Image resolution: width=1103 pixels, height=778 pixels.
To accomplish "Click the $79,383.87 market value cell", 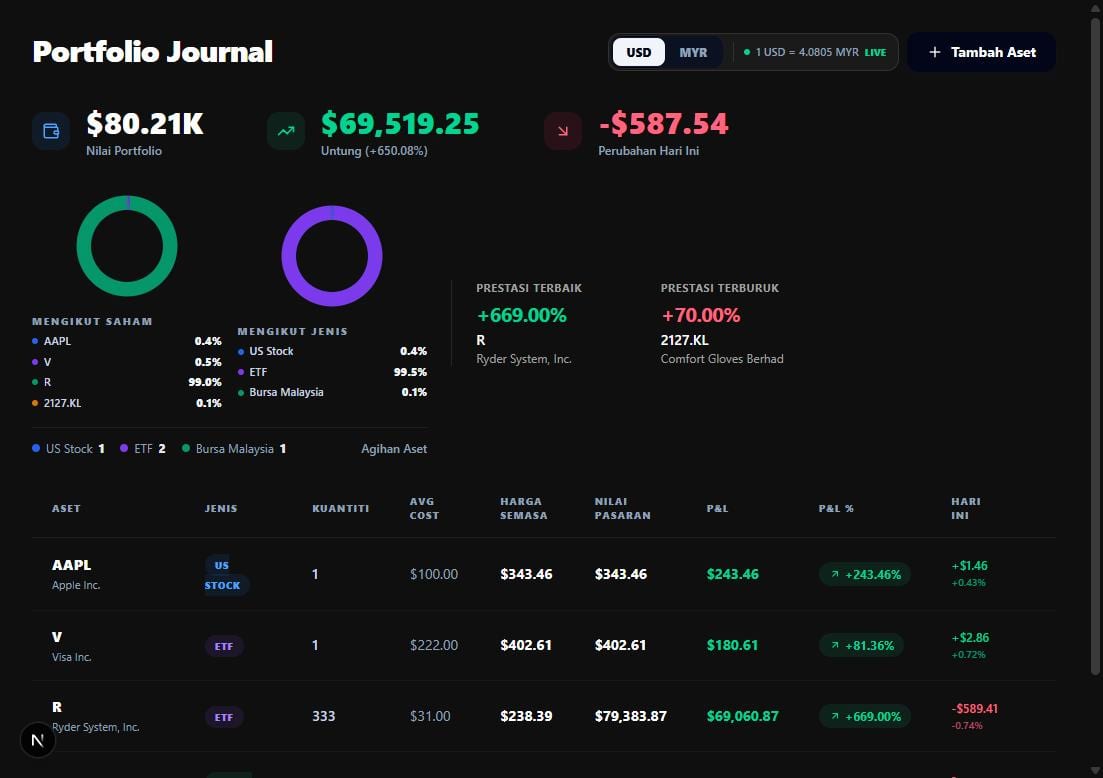I will tap(630, 716).
